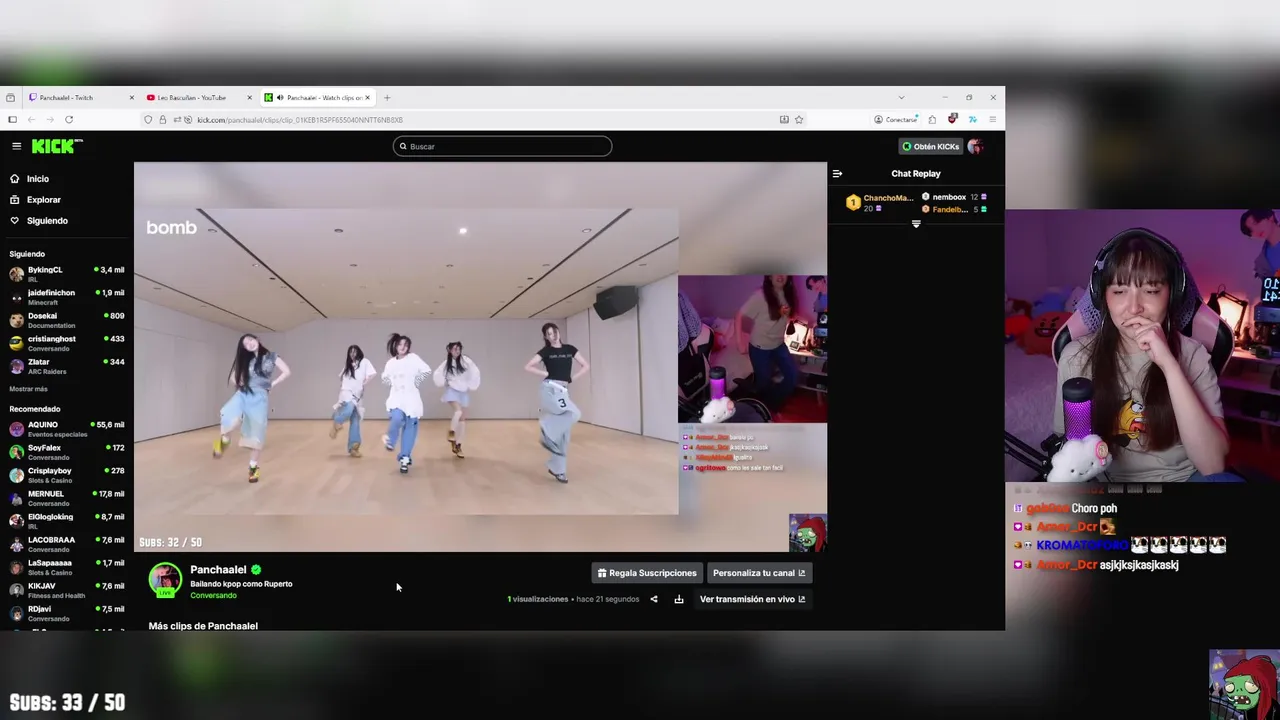
Task: Click the browser back arrow
Action: 31,120
